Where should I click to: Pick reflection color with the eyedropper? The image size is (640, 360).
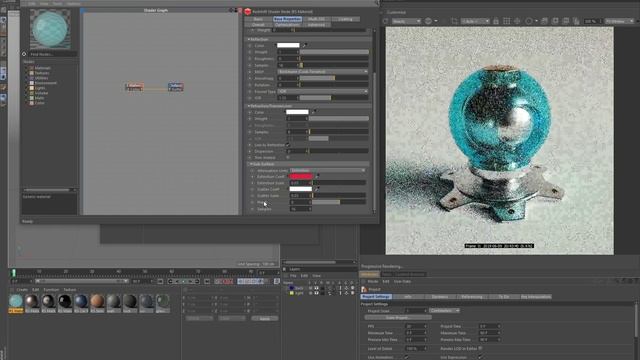coord(304,45)
